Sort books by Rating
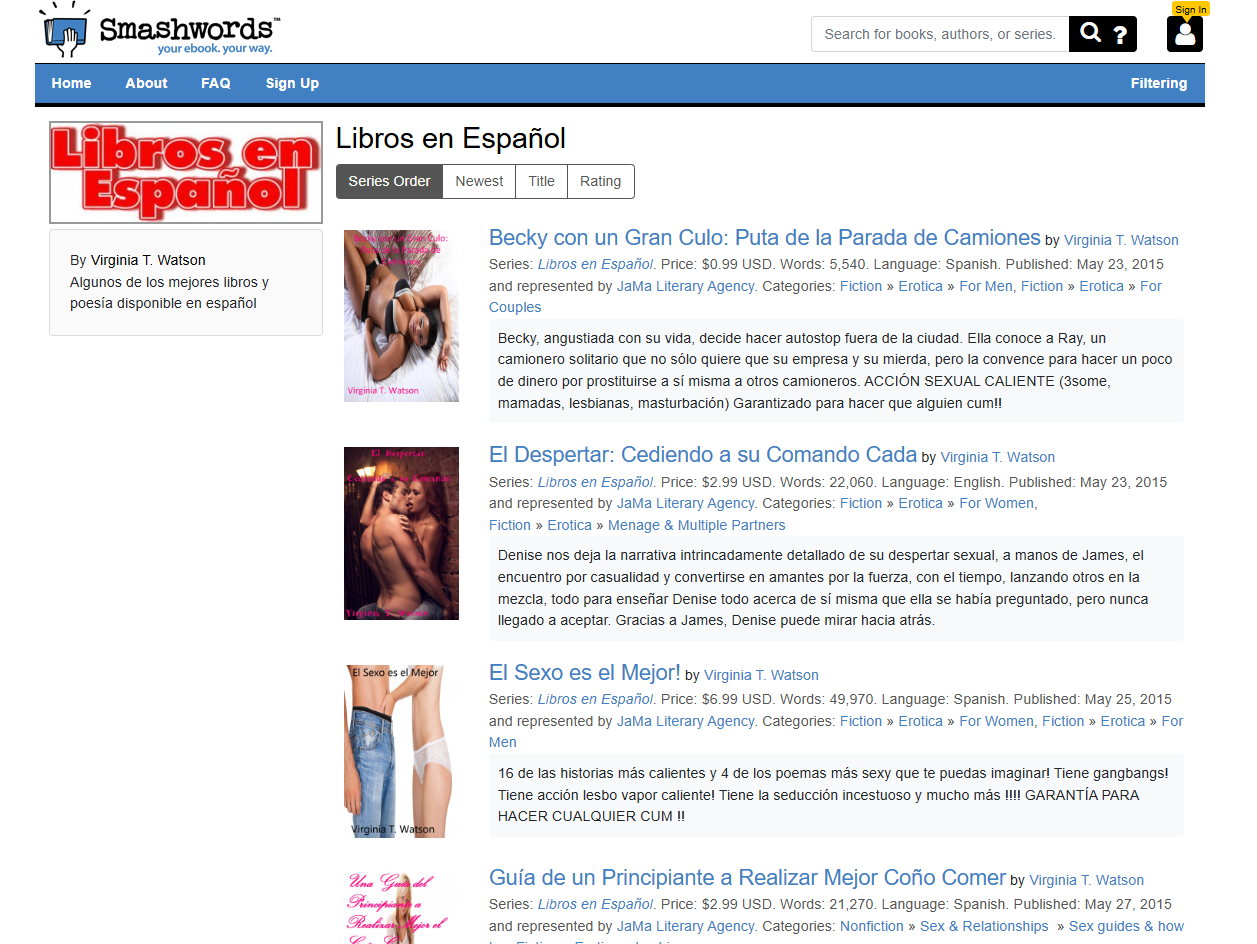This screenshot has height=944, width=1257. tap(600, 181)
